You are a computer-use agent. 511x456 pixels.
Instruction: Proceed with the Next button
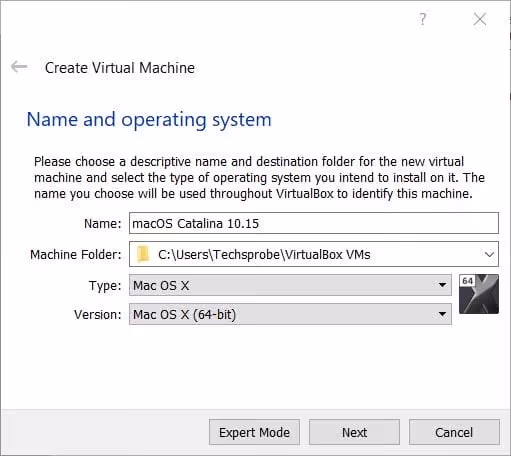tap(354, 432)
